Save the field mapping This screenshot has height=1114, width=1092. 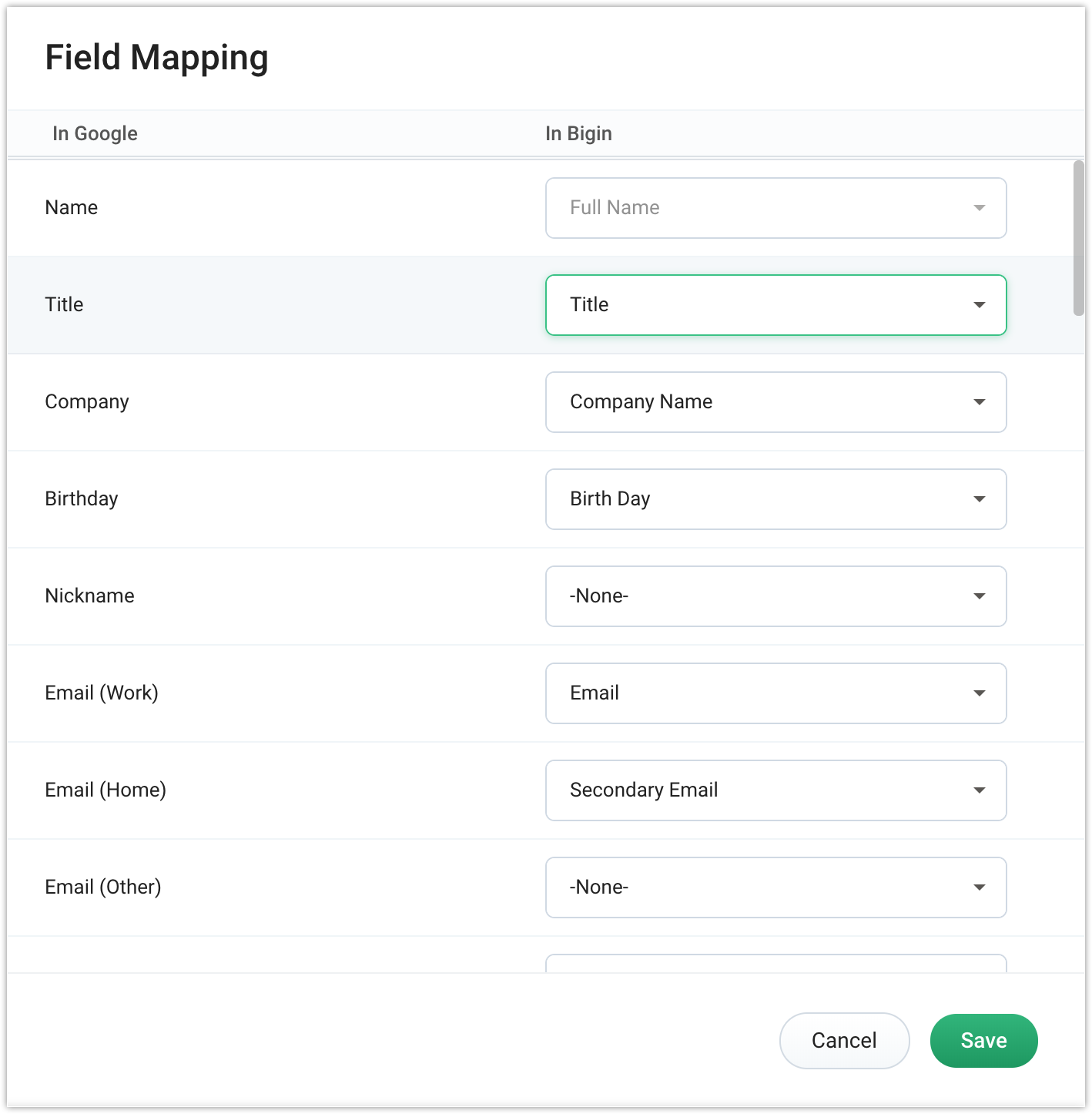coord(983,1041)
